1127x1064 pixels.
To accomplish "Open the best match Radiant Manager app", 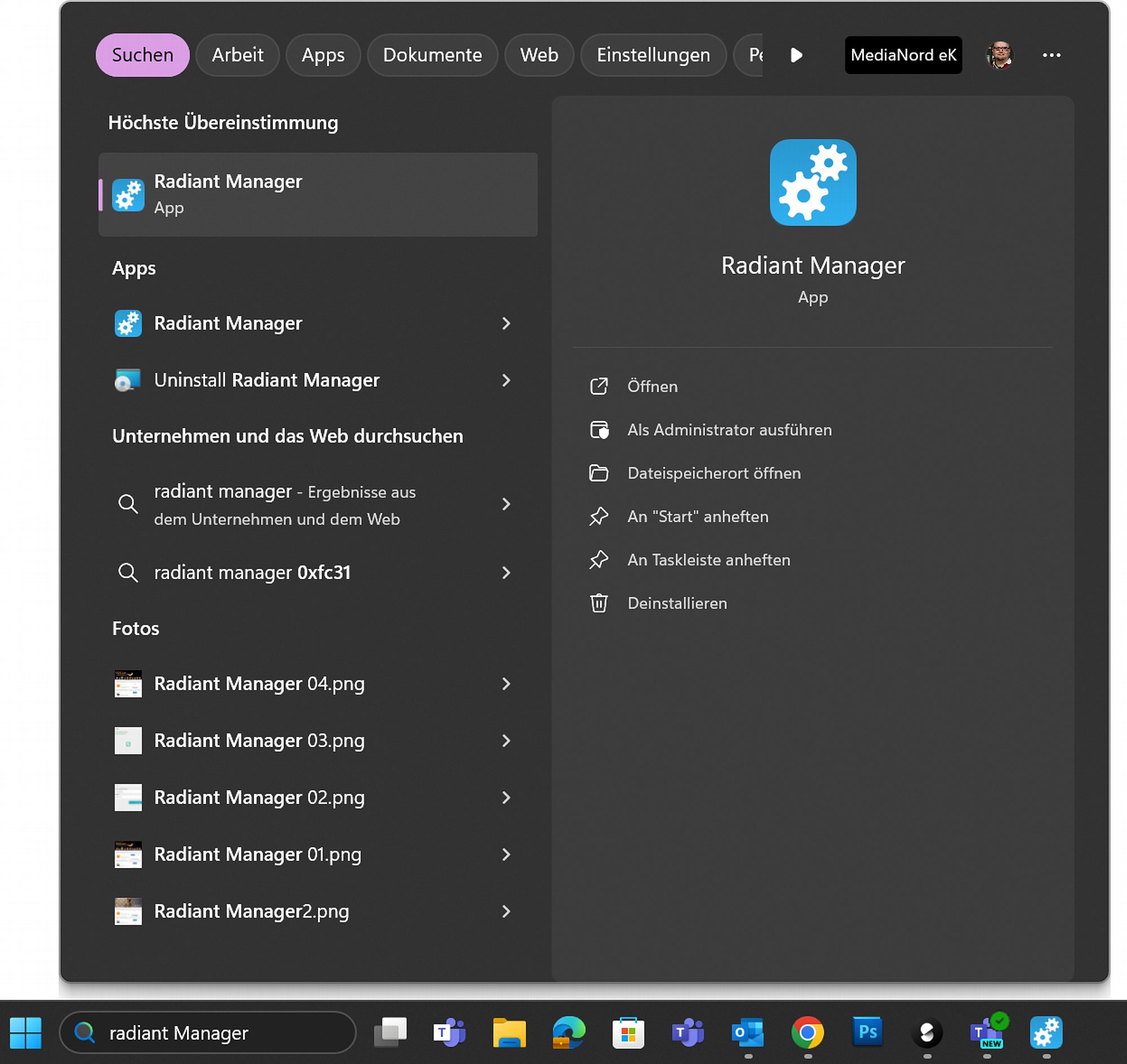I will coord(318,194).
